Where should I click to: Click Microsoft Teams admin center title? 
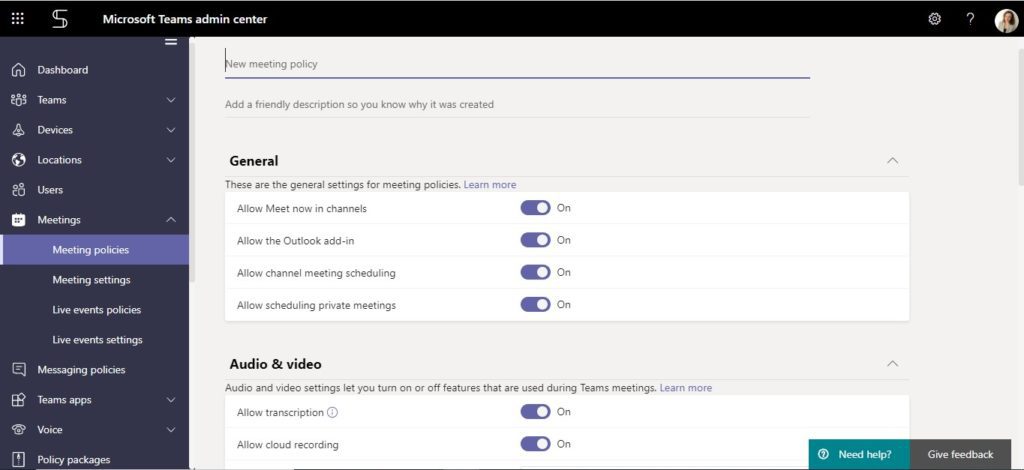185,19
